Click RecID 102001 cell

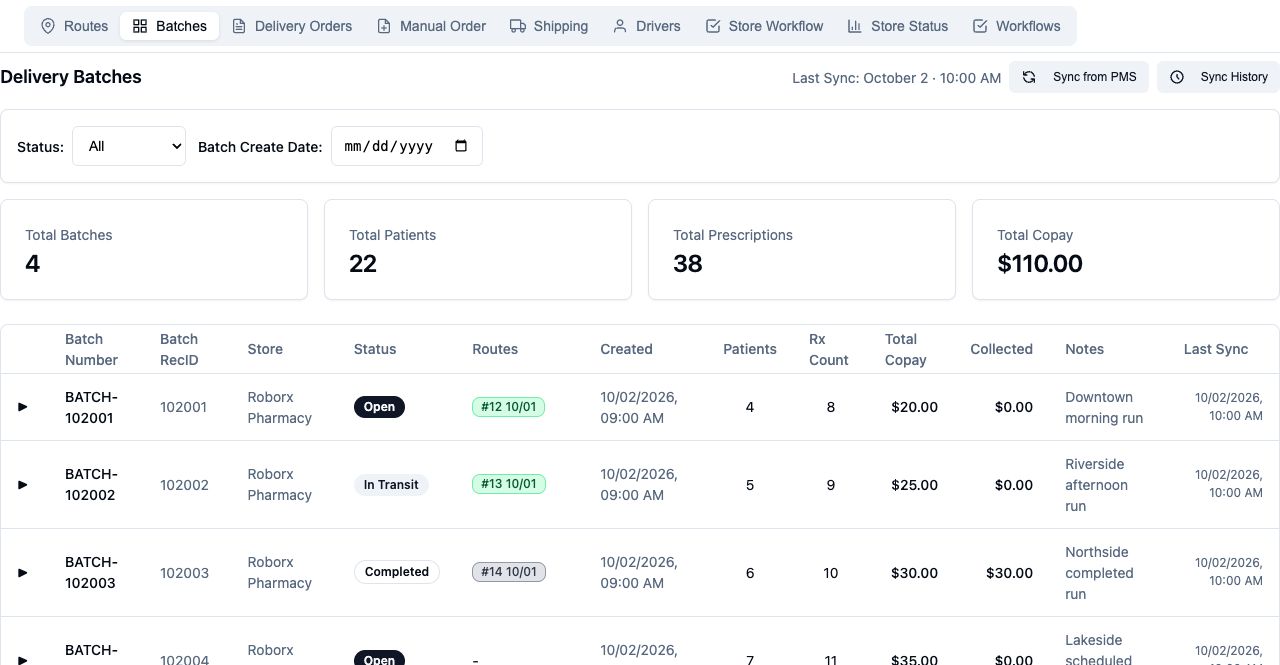[x=183, y=407]
